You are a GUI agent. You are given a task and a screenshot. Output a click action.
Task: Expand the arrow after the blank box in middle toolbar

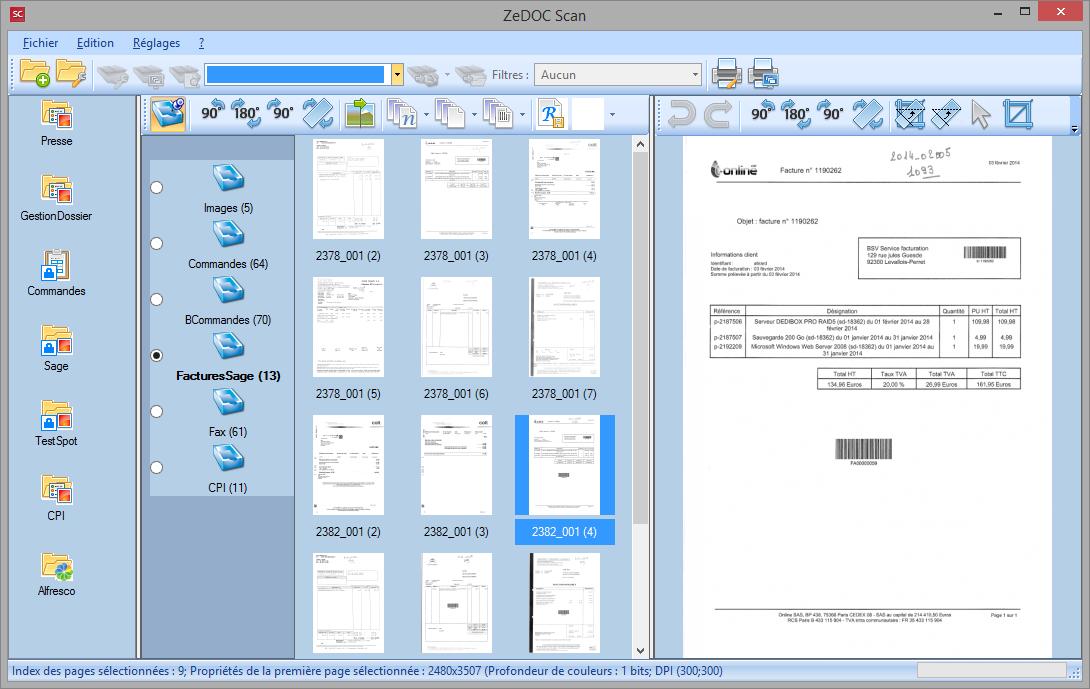coord(612,115)
